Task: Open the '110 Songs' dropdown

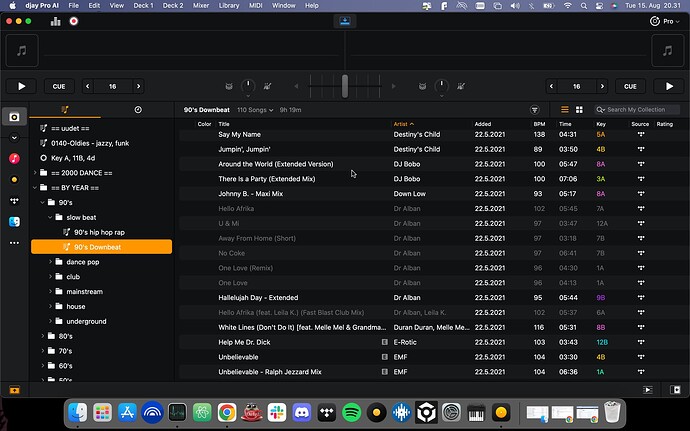Action: click(x=255, y=110)
